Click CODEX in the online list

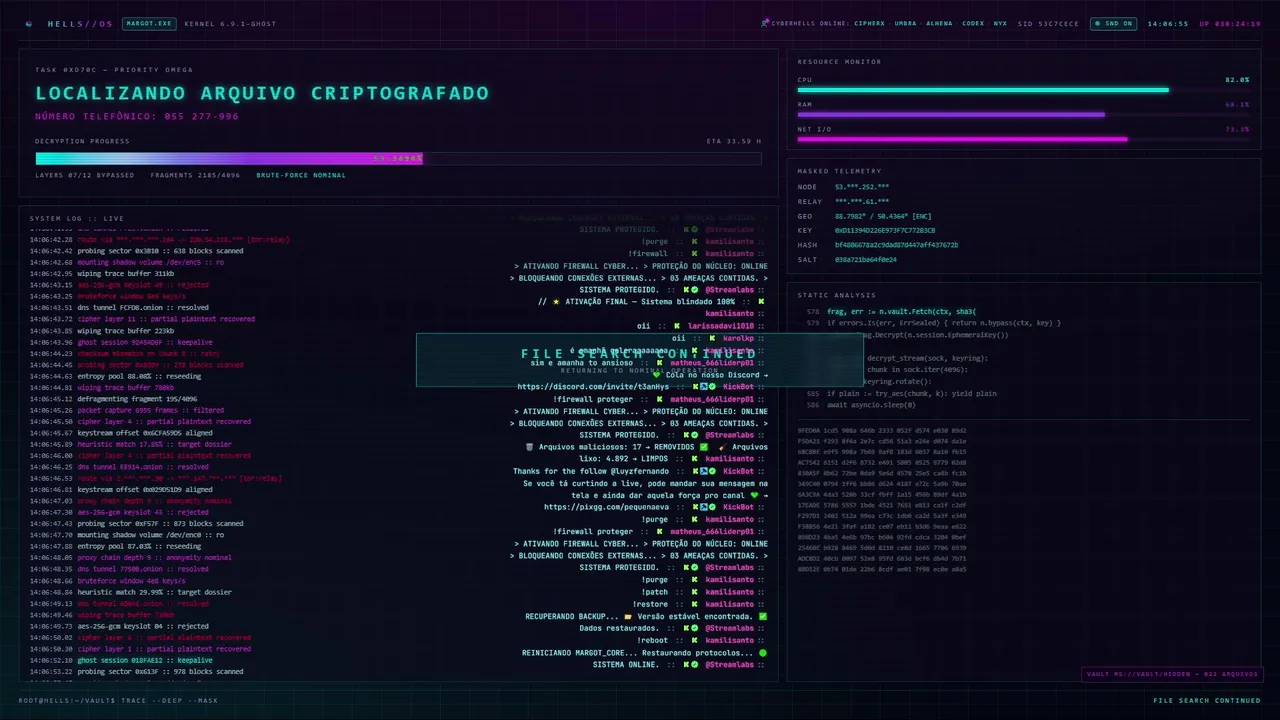(973, 23)
